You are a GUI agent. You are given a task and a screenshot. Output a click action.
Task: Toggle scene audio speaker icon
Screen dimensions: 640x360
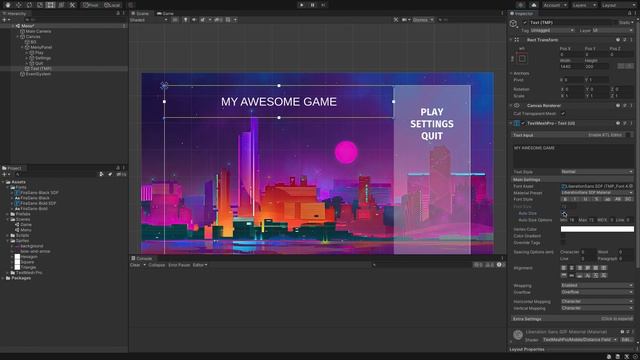(x=194, y=20)
